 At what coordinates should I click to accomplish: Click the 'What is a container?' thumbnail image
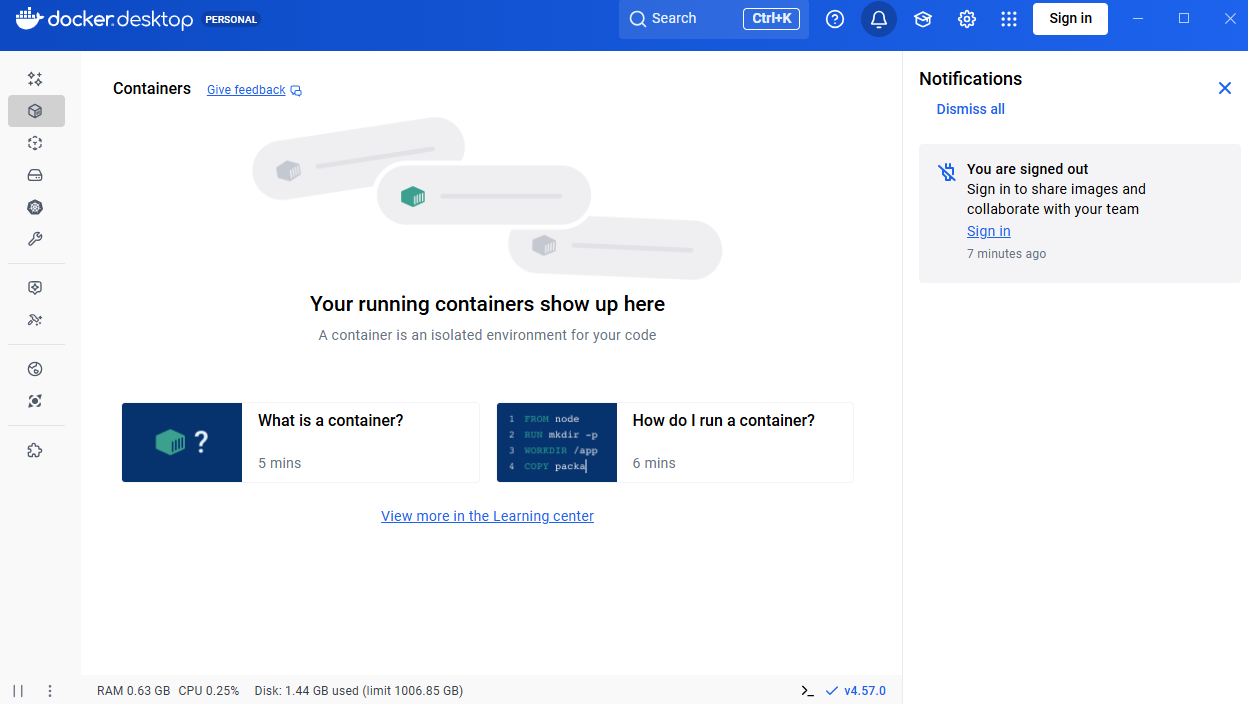(182, 442)
